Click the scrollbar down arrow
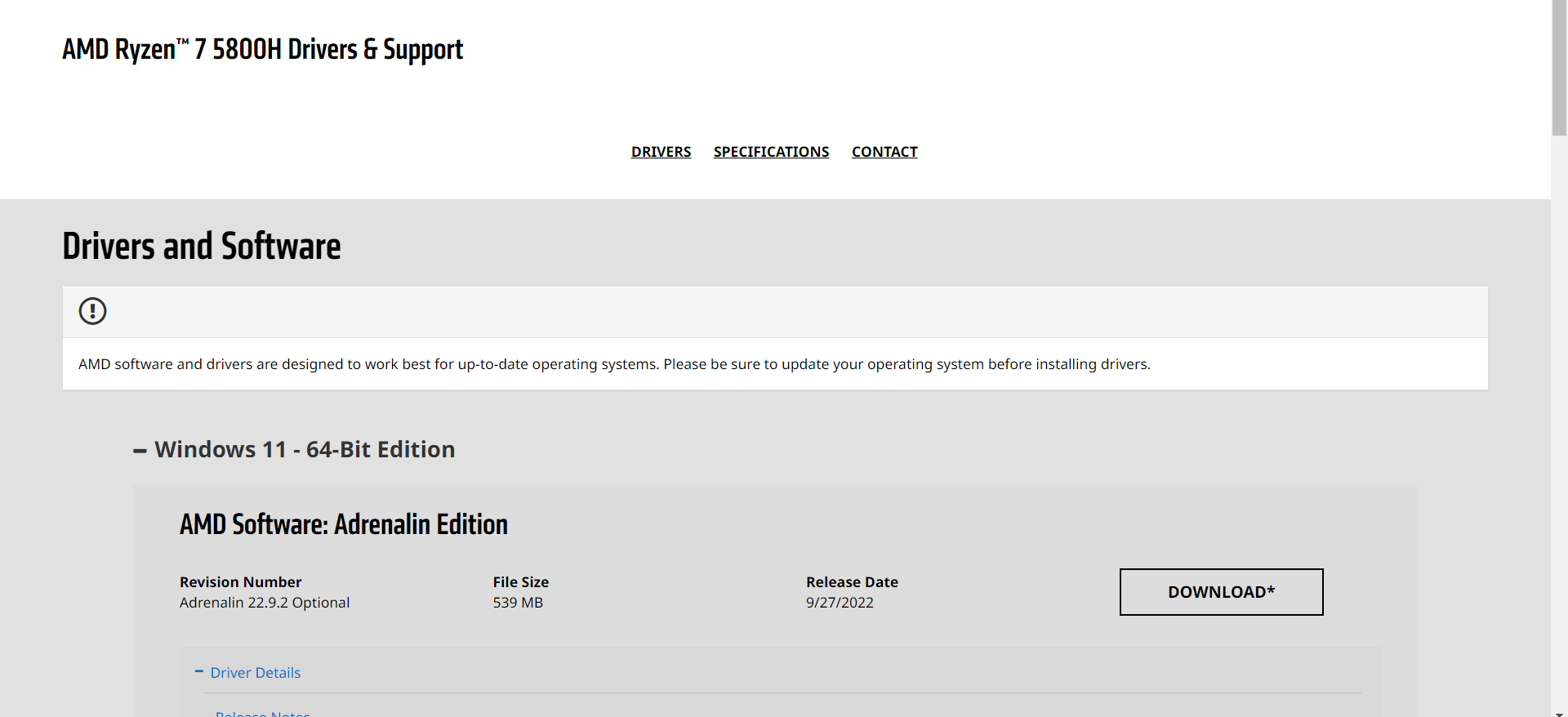Viewport: 1568px width, 717px height. coord(1559,713)
